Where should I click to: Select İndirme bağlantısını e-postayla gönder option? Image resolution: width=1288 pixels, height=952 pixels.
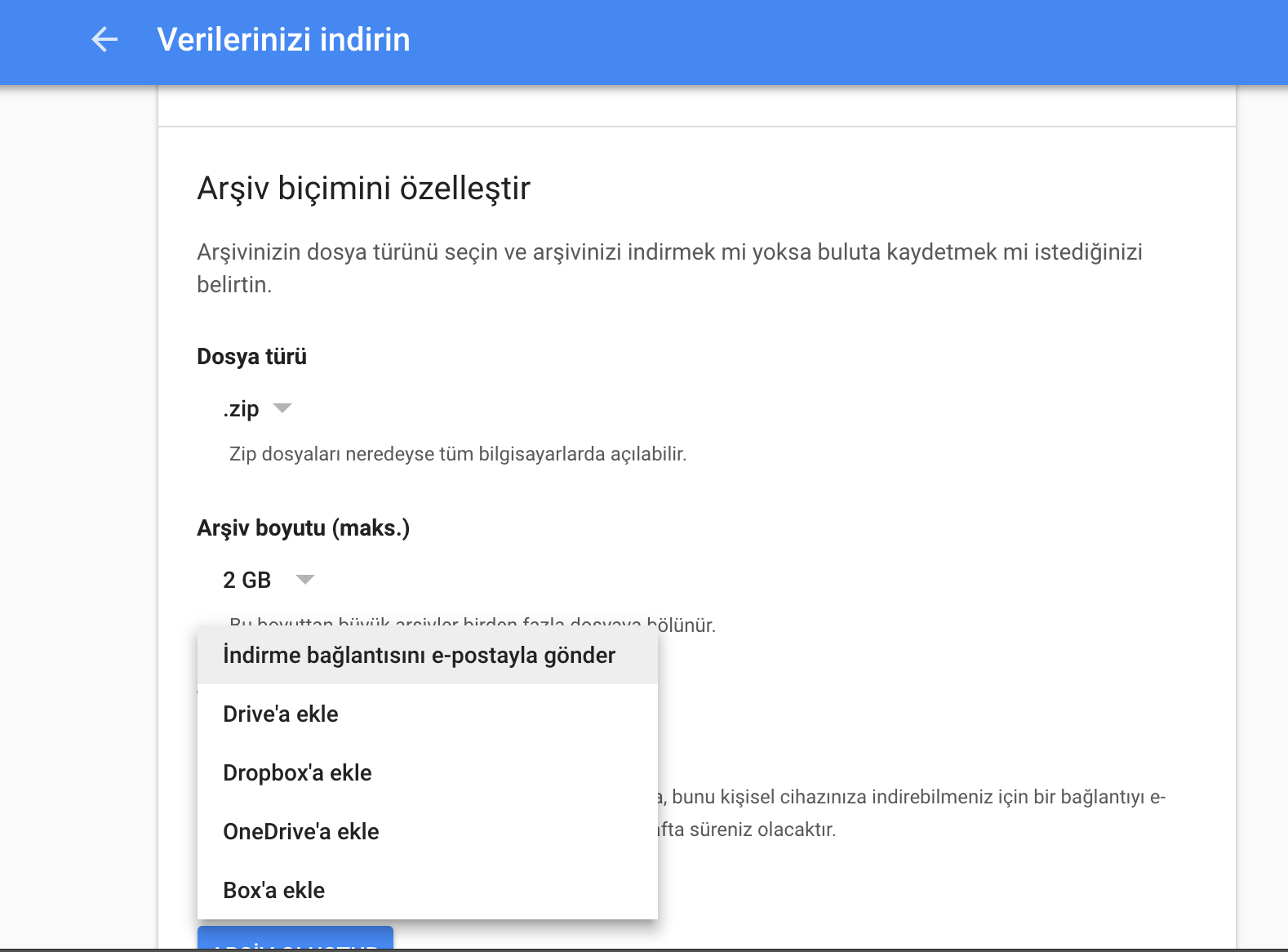pos(419,656)
